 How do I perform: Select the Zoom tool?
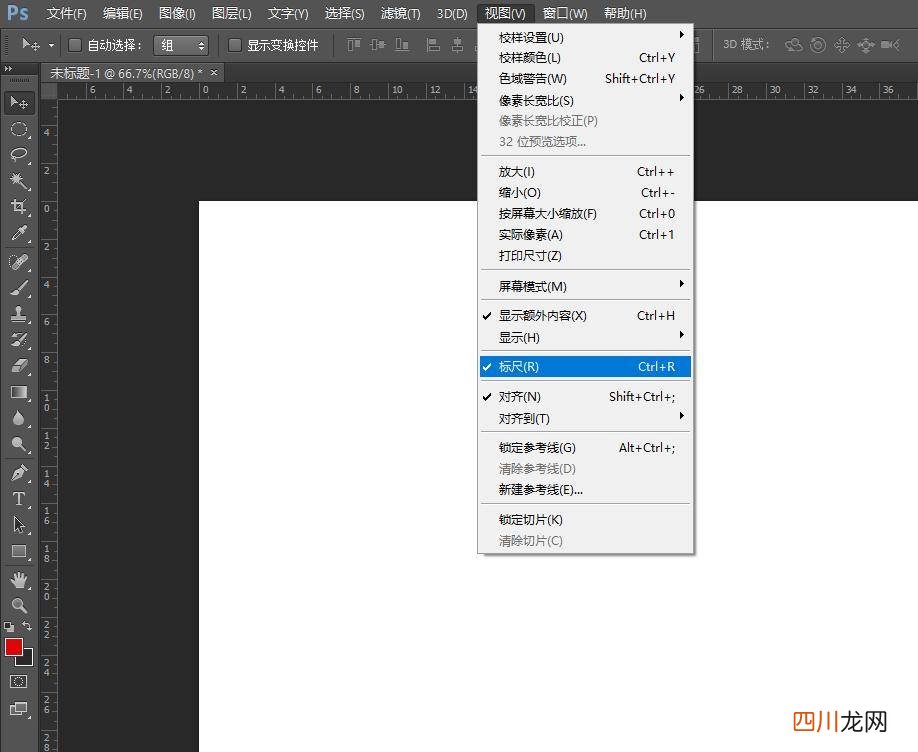click(19, 605)
